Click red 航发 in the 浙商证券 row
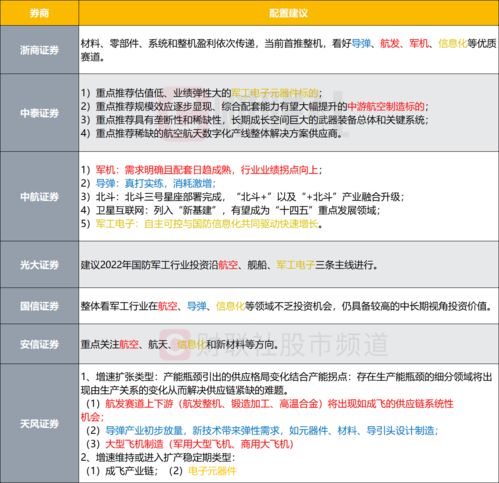This screenshot has width=499, height=483. [390, 43]
